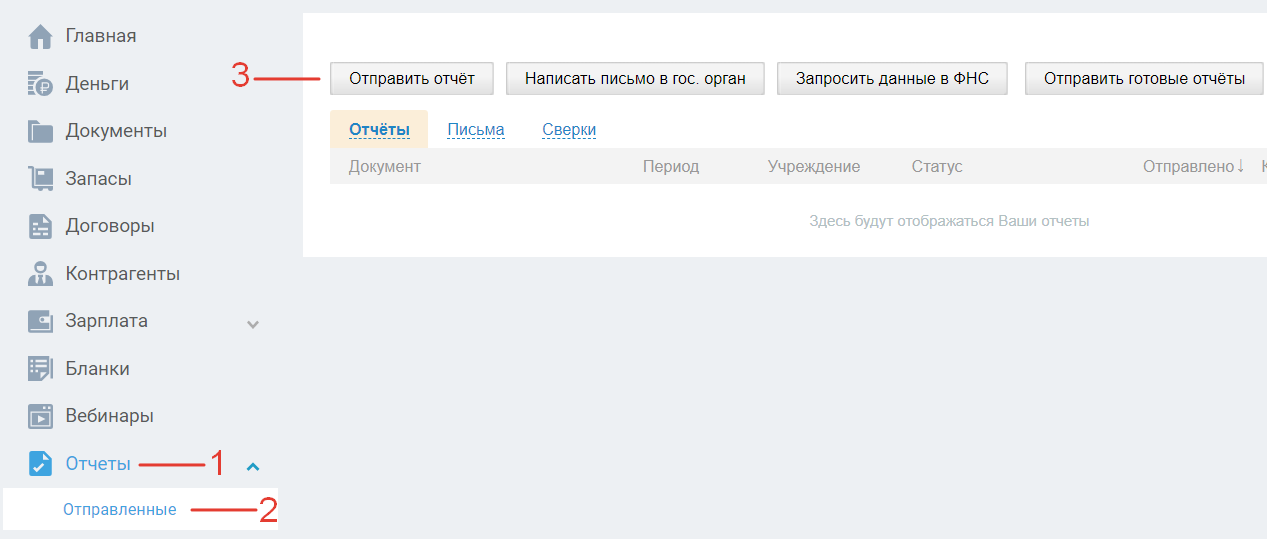Click the Учреждение column header
The height and width of the screenshot is (539, 1267).
(x=814, y=166)
